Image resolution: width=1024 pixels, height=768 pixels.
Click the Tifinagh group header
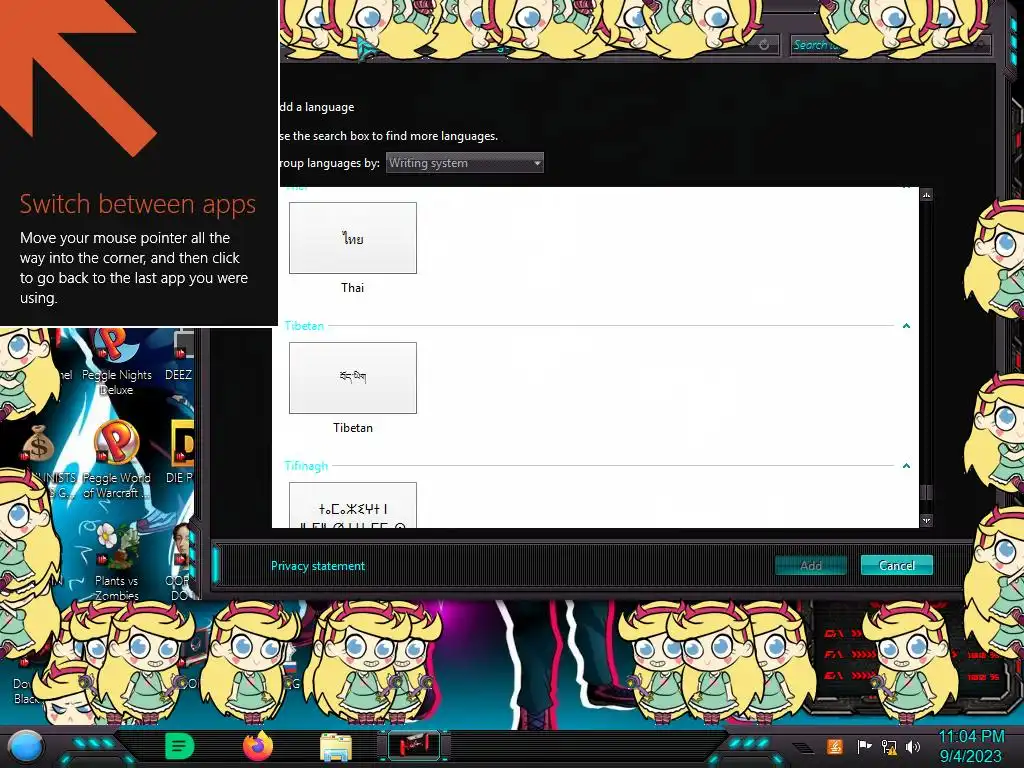click(x=306, y=466)
